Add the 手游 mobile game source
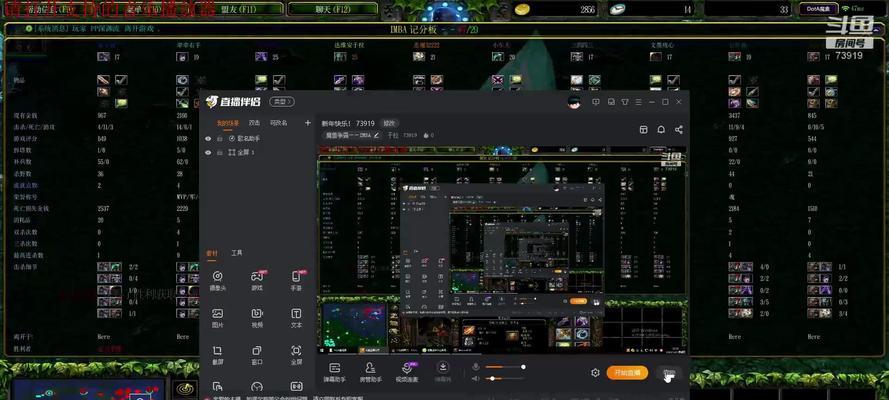 (x=296, y=280)
